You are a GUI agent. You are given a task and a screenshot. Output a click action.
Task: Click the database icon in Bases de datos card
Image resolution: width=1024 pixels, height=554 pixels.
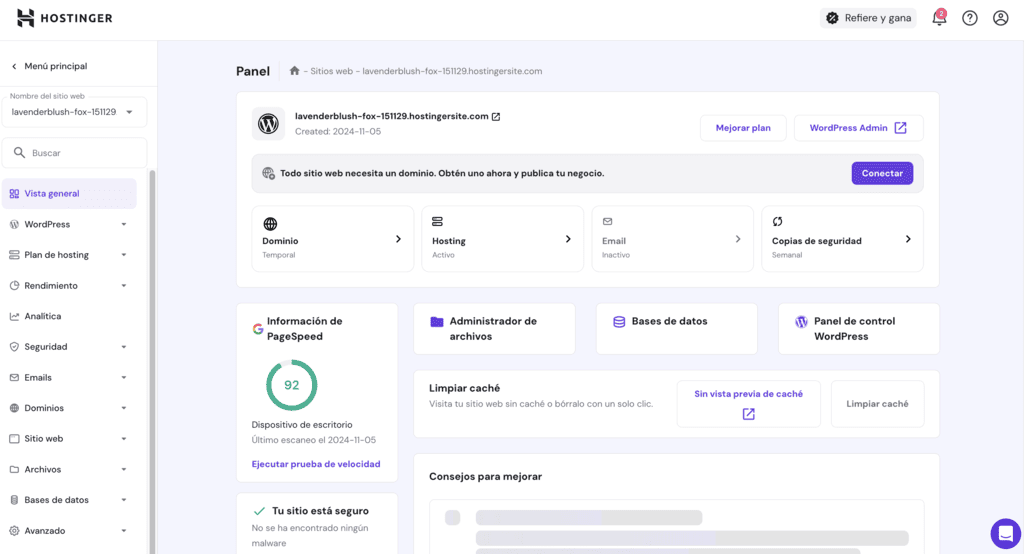tap(619, 321)
